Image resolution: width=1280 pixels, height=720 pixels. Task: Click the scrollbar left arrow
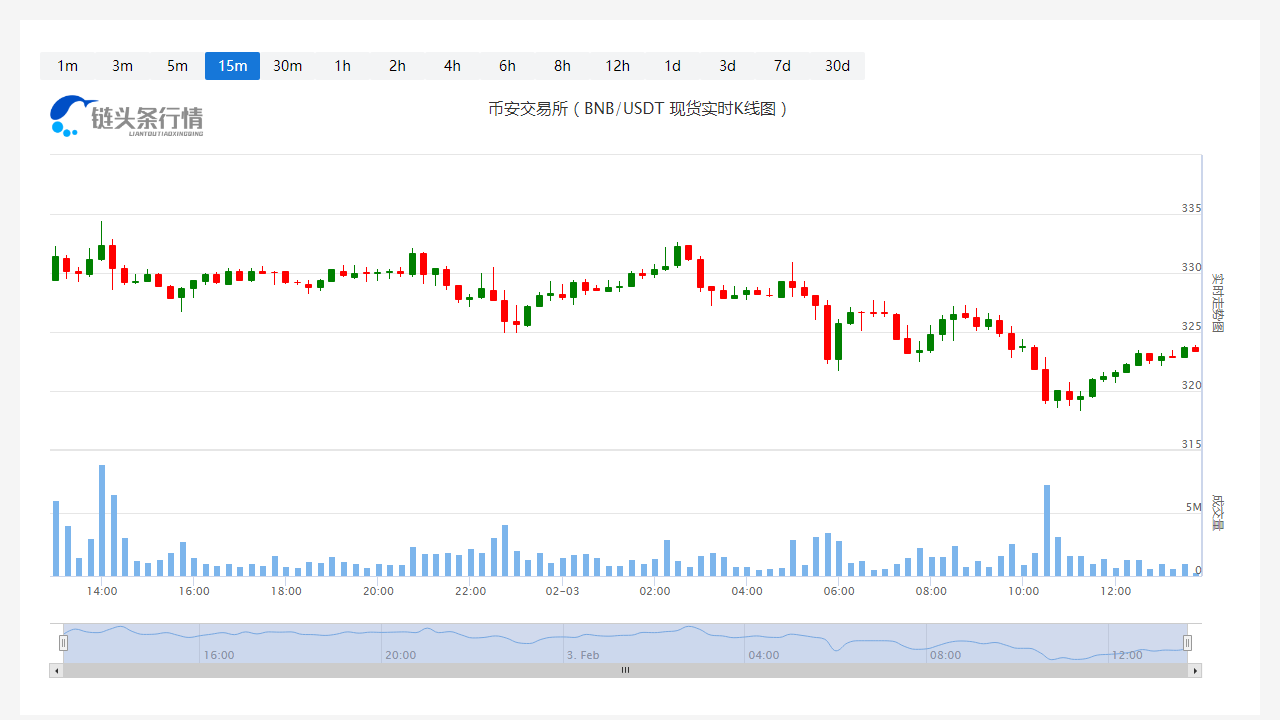tap(56, 671)
